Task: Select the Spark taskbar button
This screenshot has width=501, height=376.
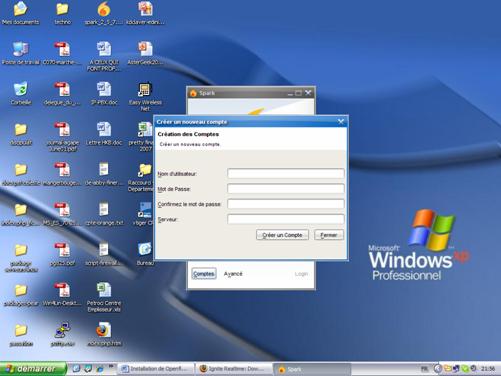Action: 312,369
